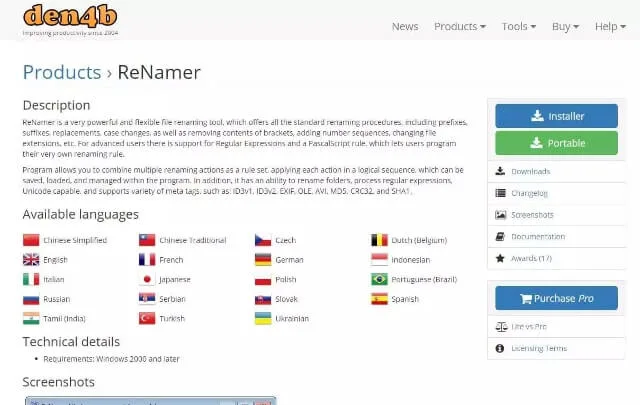
Task: Click the Lite vs Pro scales icon
Action: click(x=501, y=327)
